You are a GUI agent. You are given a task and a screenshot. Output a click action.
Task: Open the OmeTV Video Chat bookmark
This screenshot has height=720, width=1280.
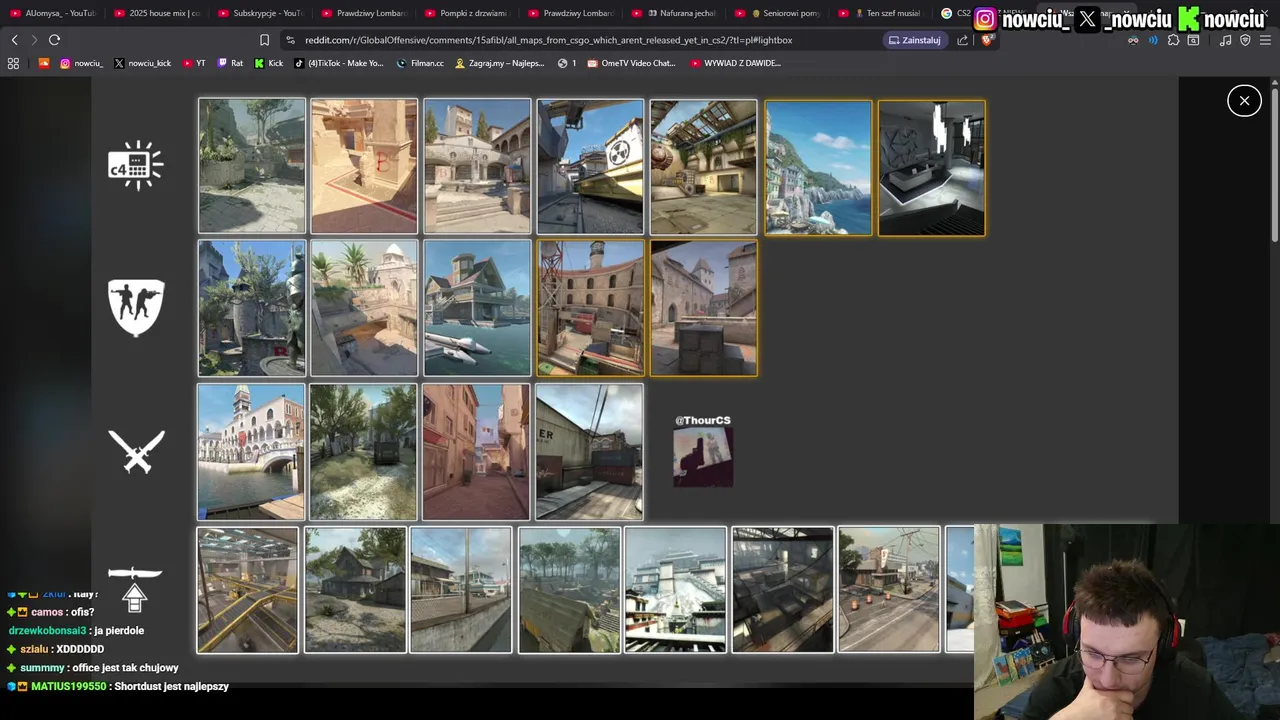(631, 63)
